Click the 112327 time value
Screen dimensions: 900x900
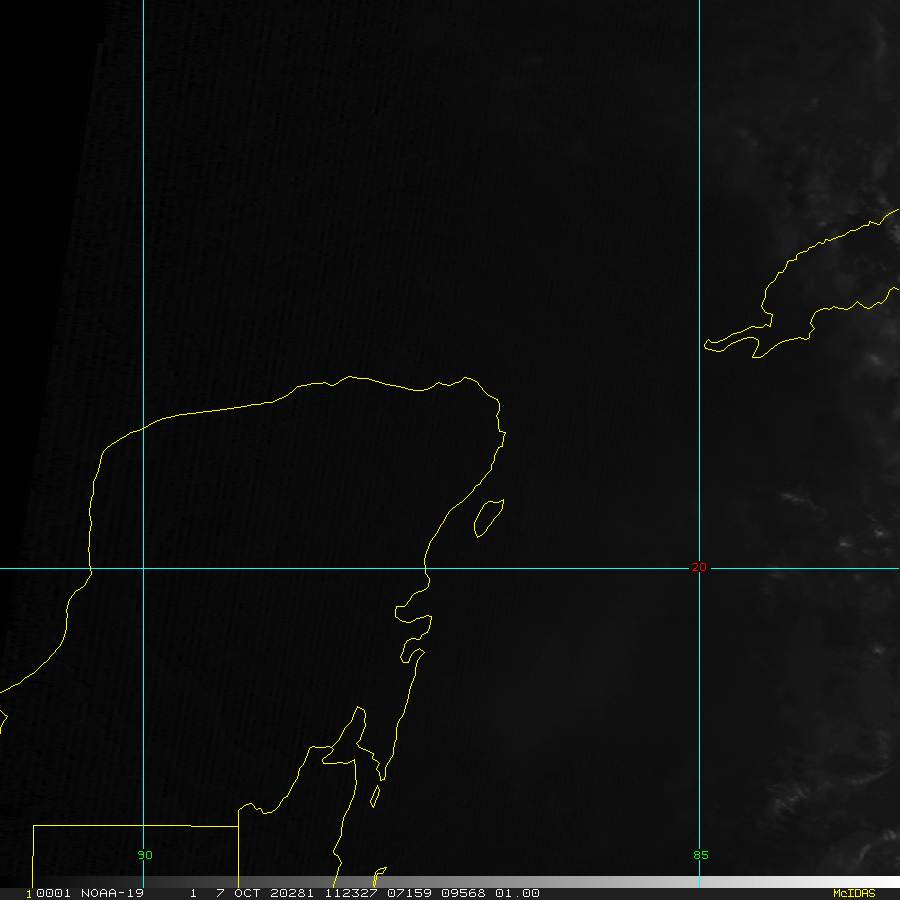351,893
